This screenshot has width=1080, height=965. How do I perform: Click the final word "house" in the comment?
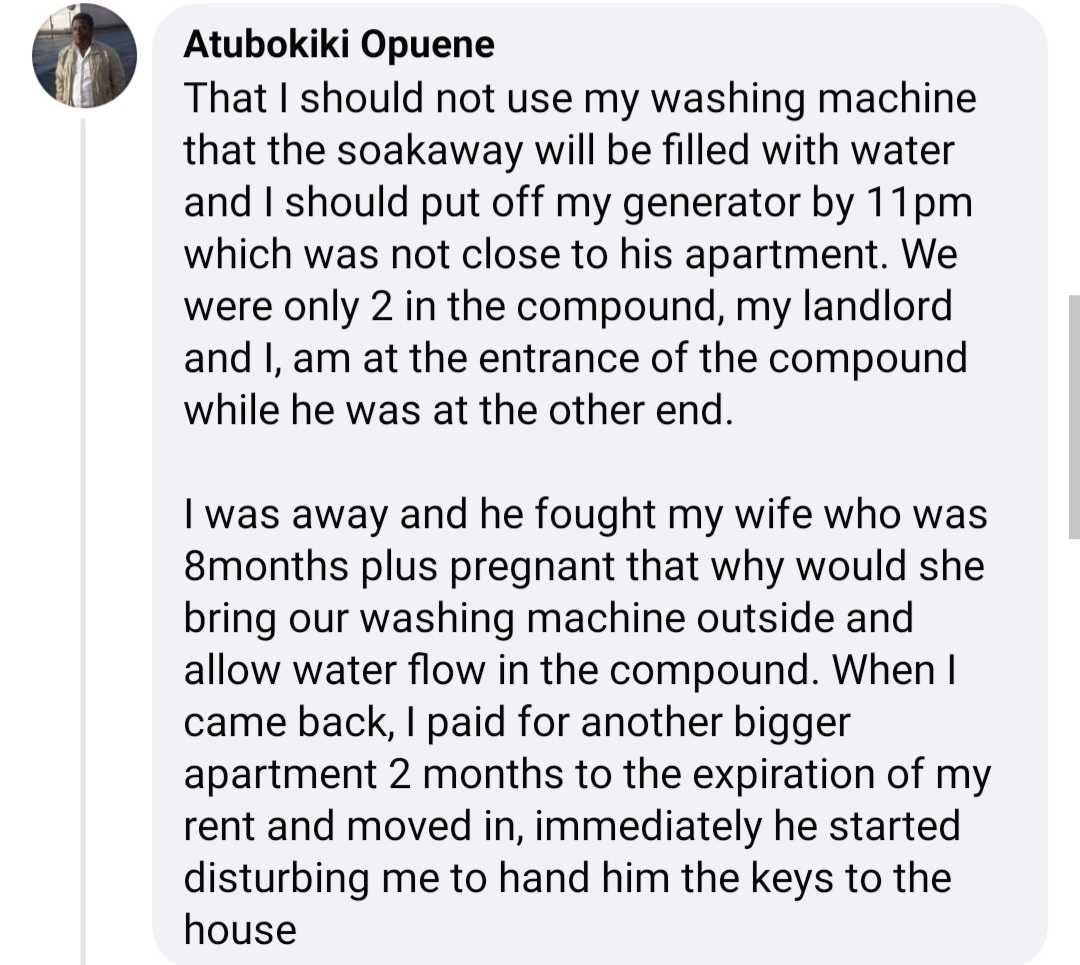240,931
